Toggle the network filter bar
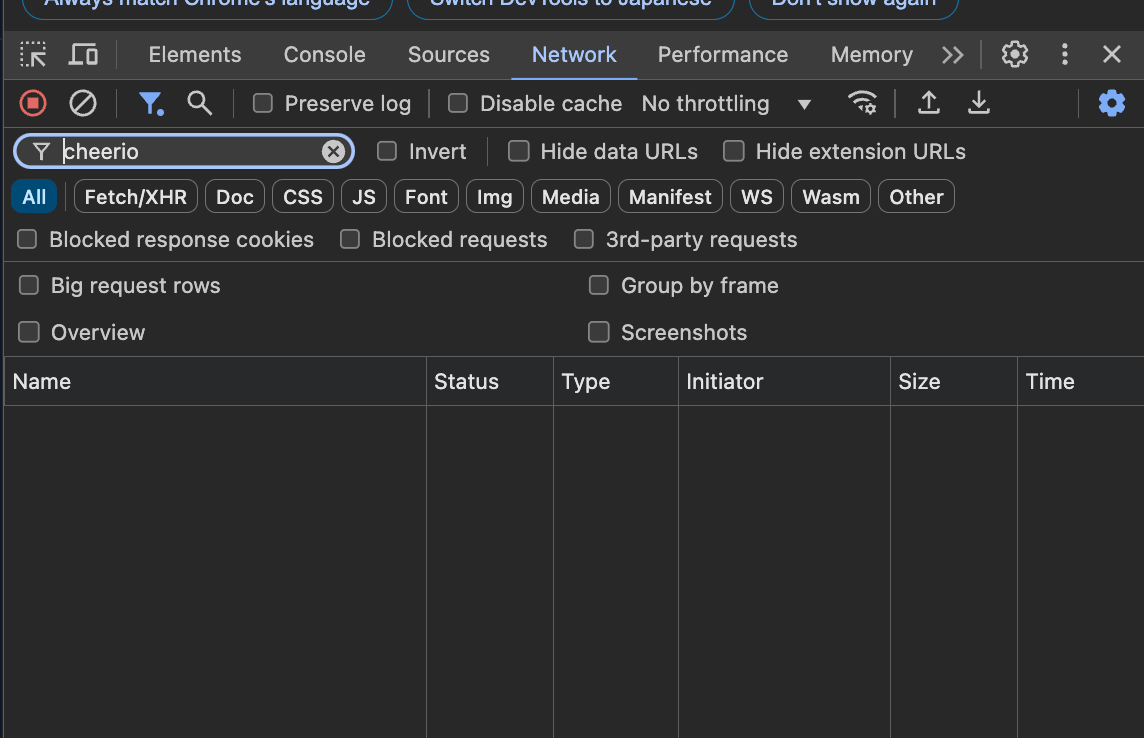Screen dimensions: 1144x738 150,103
